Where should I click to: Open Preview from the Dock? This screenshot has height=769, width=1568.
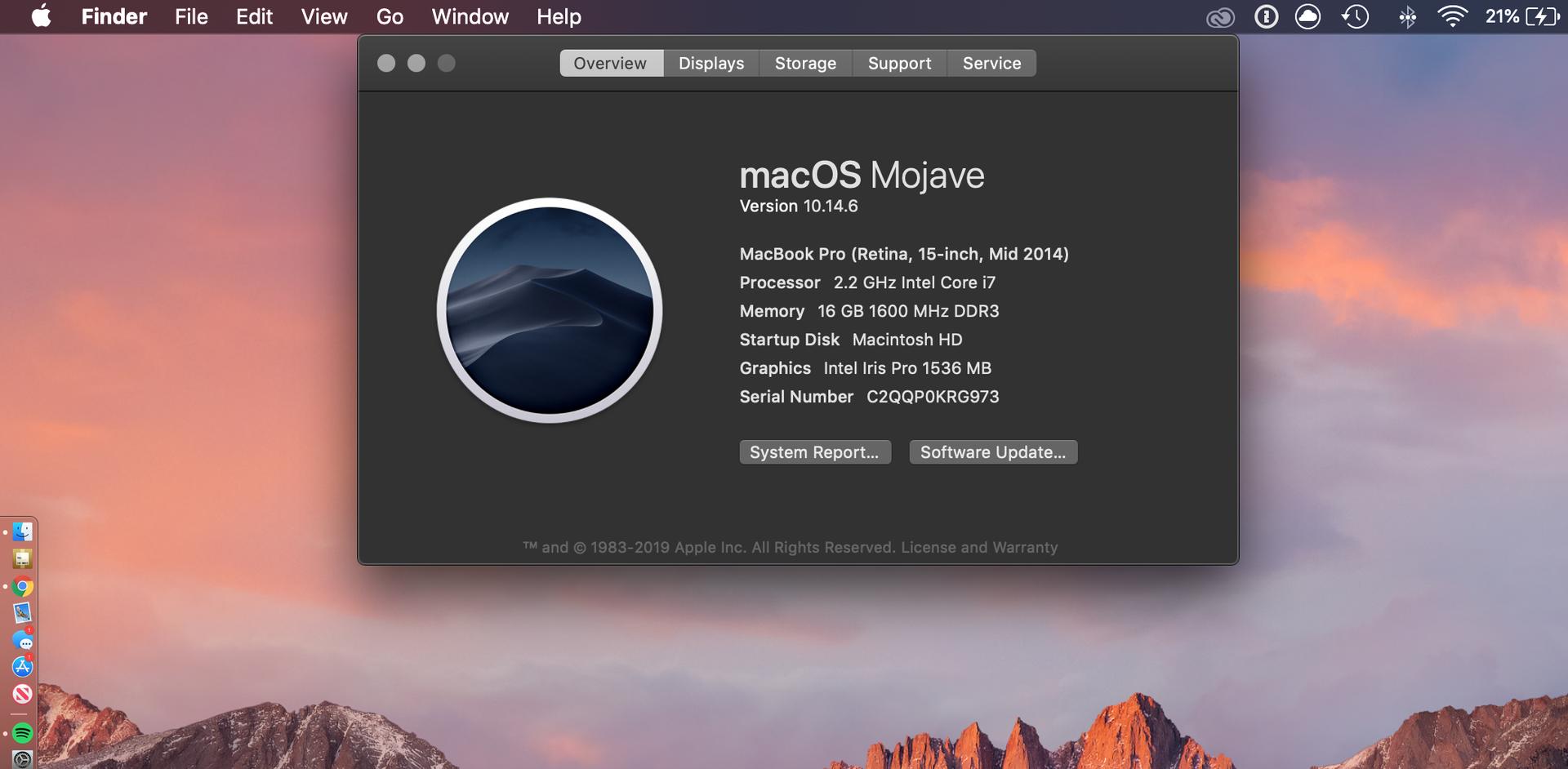pos(22,613)
